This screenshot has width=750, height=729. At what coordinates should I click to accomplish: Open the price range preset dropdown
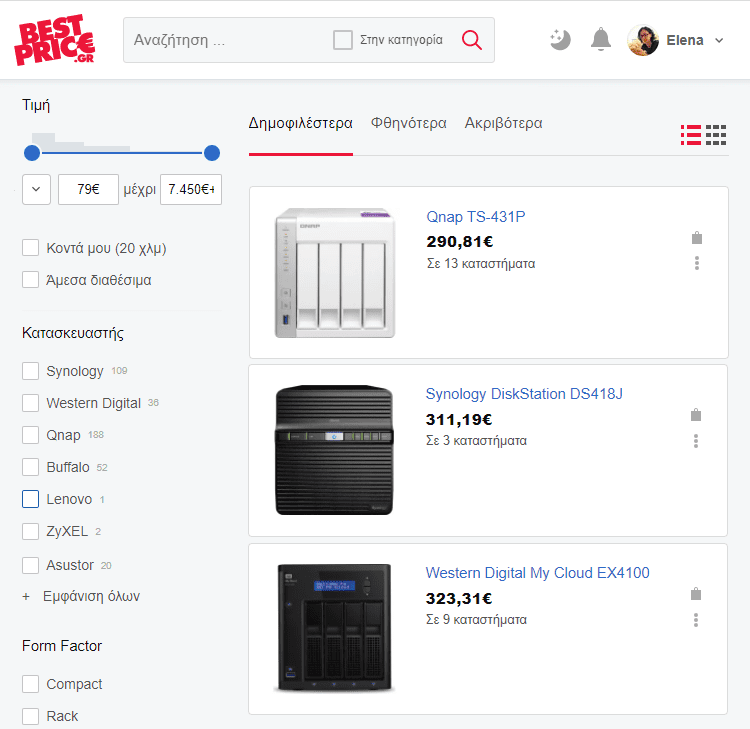pyautogui.click(x=36, y=189)
